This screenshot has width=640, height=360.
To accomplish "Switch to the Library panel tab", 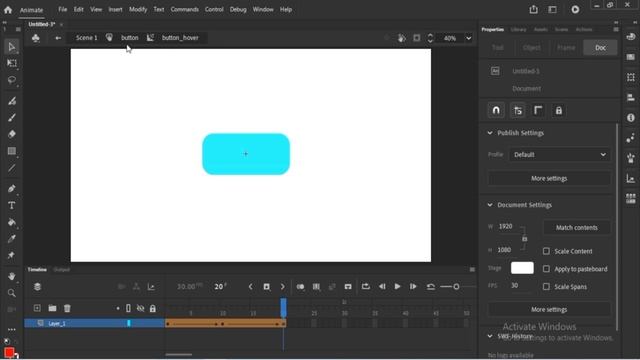I will pos(518,29).
